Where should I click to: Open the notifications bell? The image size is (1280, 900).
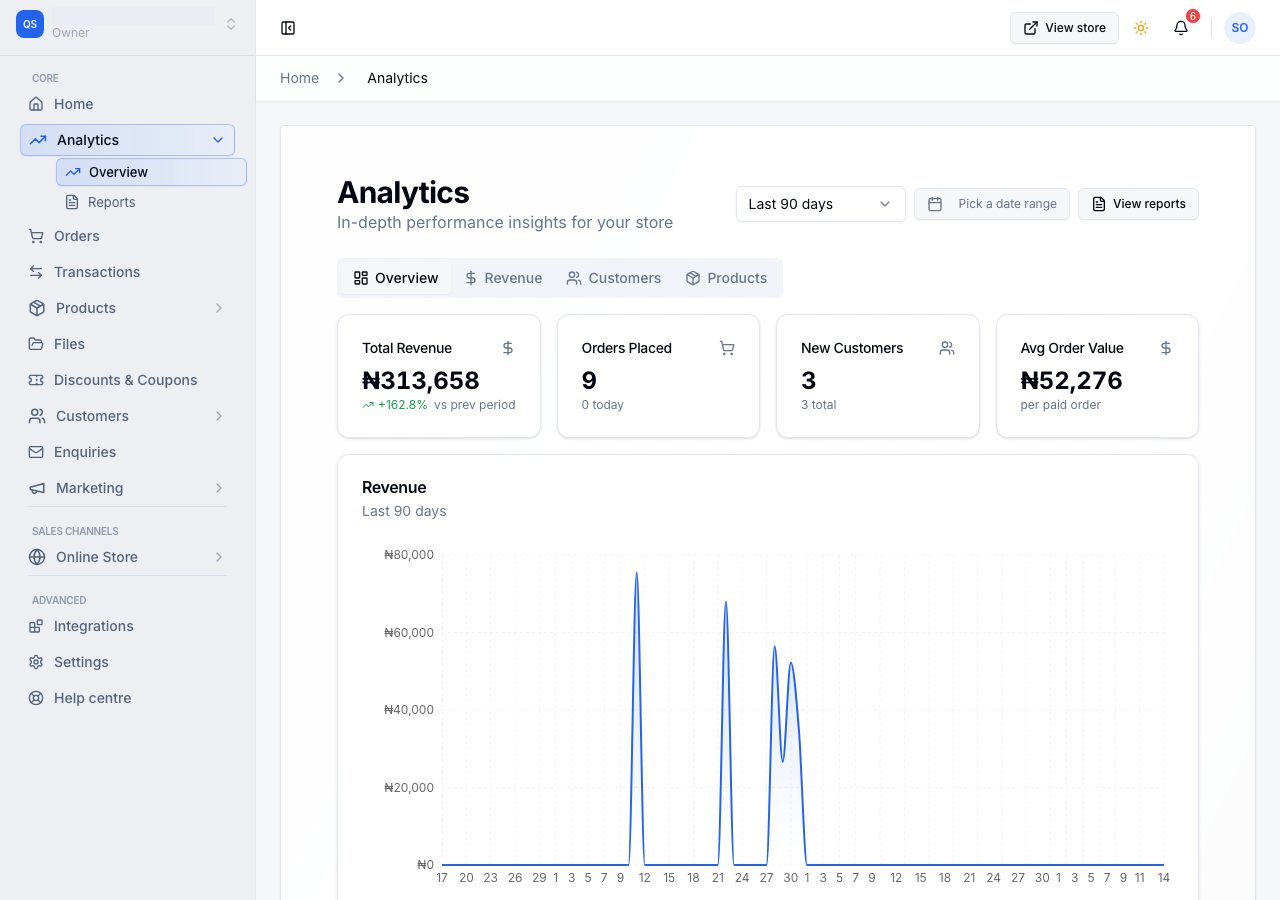[x=1181, y=28]
